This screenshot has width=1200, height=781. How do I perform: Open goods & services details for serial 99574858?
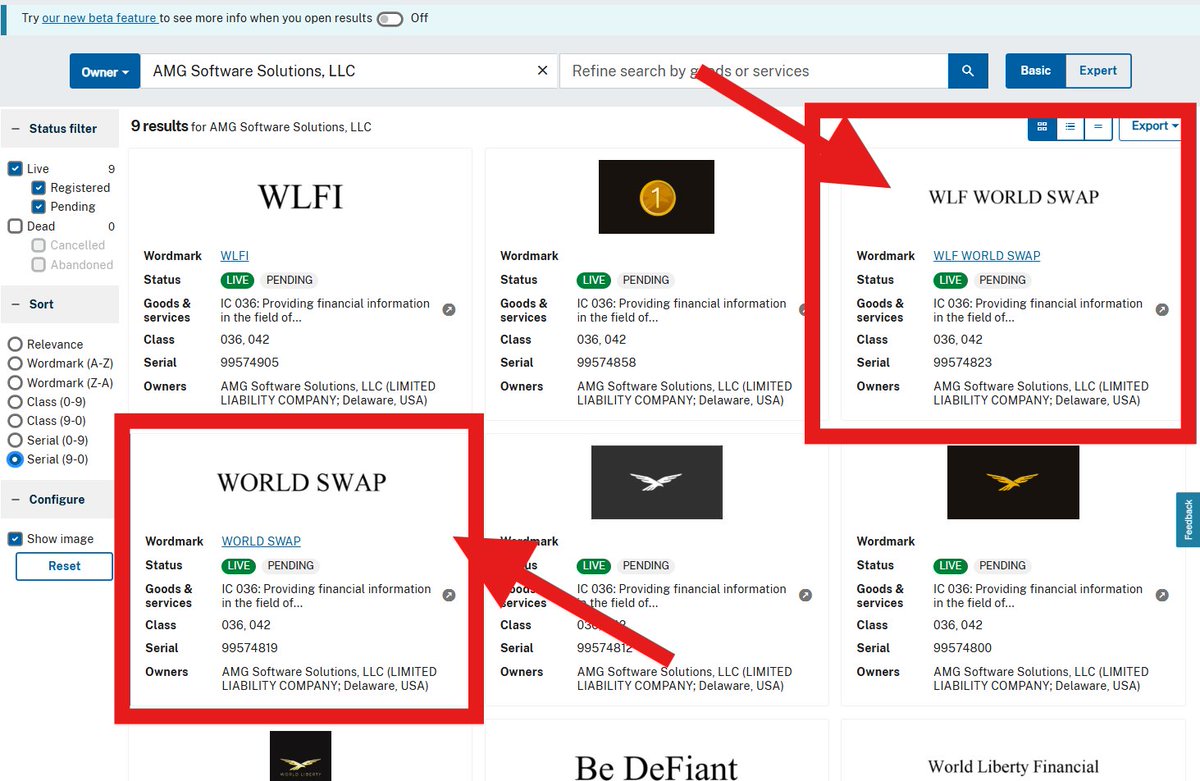tap(805, 310)
